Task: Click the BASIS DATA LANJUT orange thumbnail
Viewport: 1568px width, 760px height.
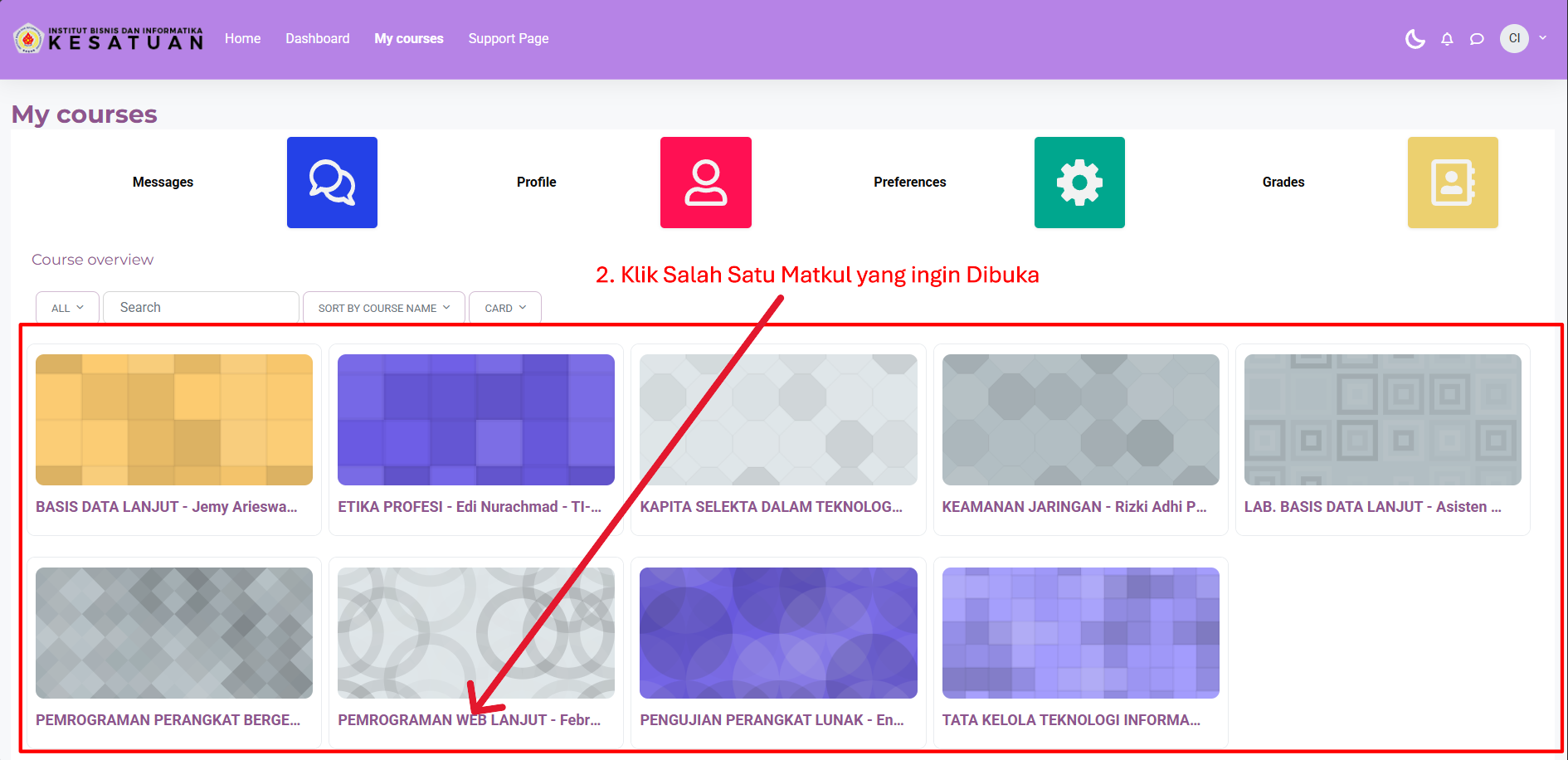Action: coord(174,420)
